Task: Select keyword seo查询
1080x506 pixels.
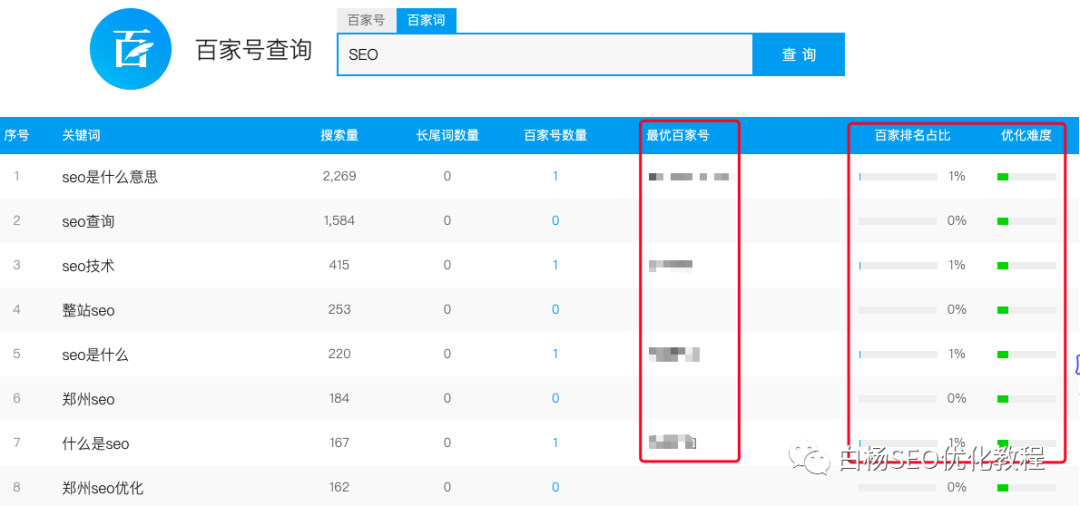Action: pos(88,222)
